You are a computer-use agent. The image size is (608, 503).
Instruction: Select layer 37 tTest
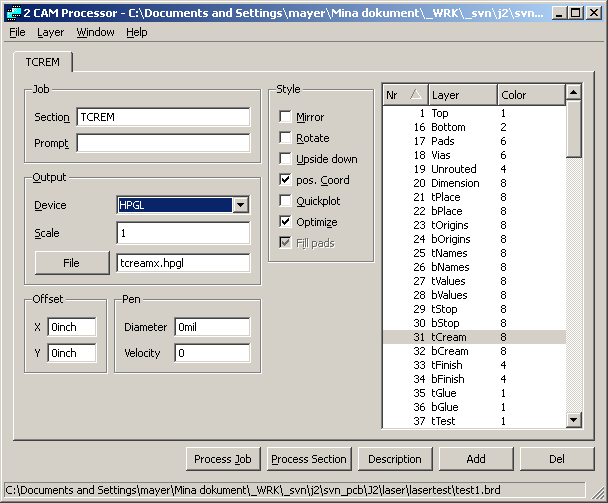click(475, 420)
